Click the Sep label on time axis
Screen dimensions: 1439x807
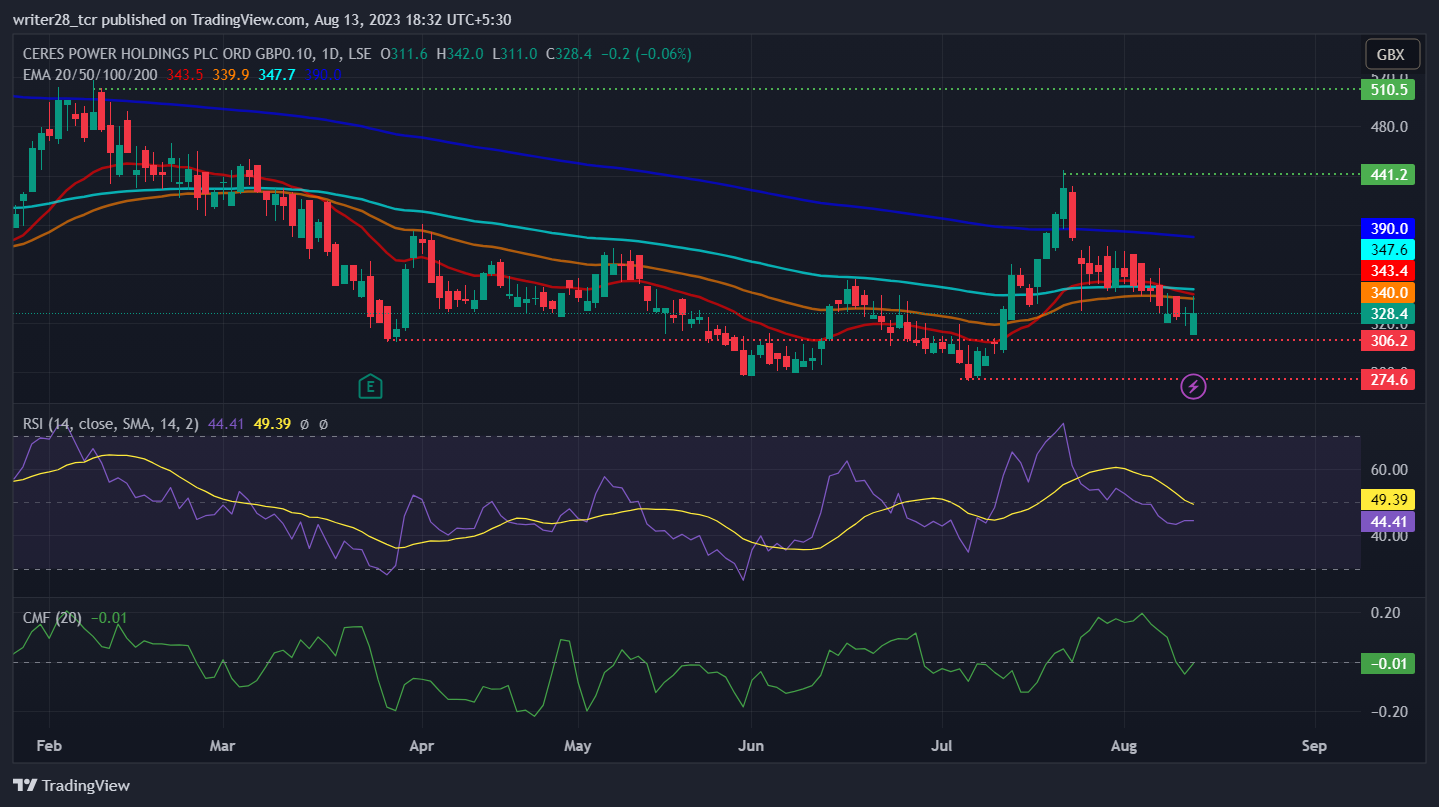coord(1314,746)
